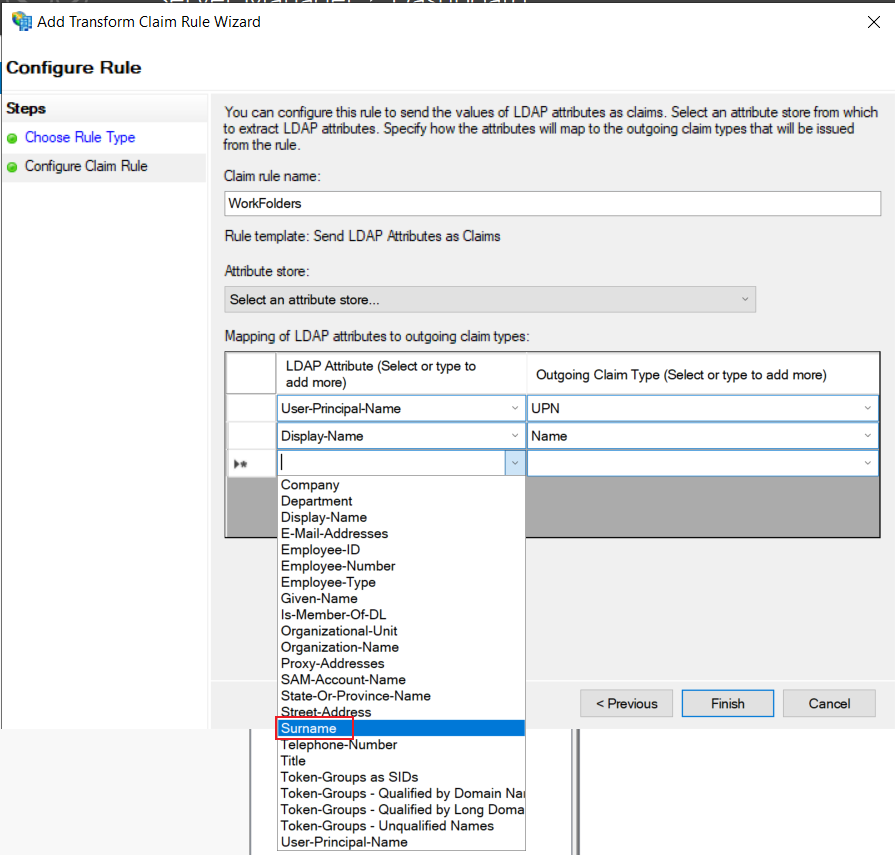The image size is (895, 855).
Task: Expand the Display-Name LDAP attribute dropdown arrow
Action: coord(514,435)
